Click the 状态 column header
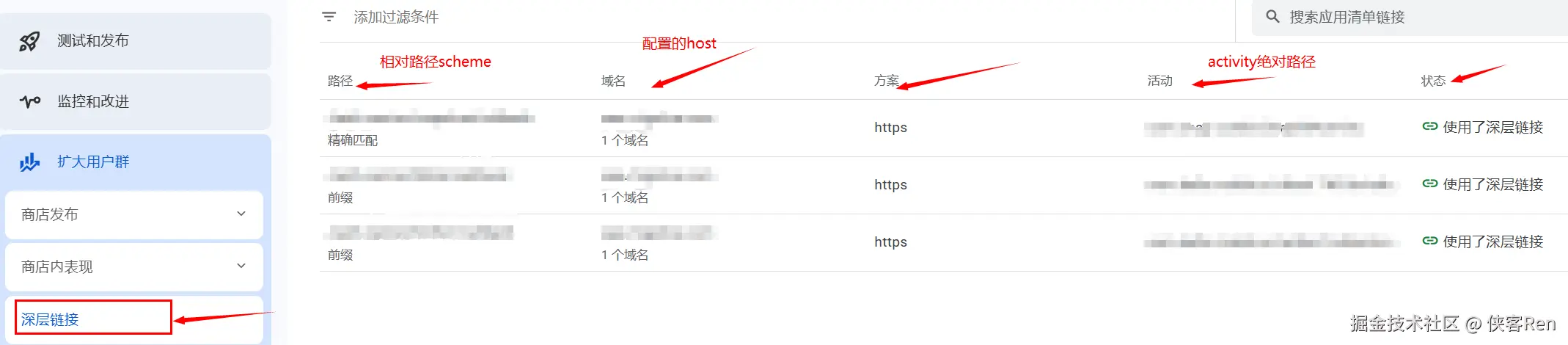Viewport: 1568px width, 345px height. pos(1433,81)
